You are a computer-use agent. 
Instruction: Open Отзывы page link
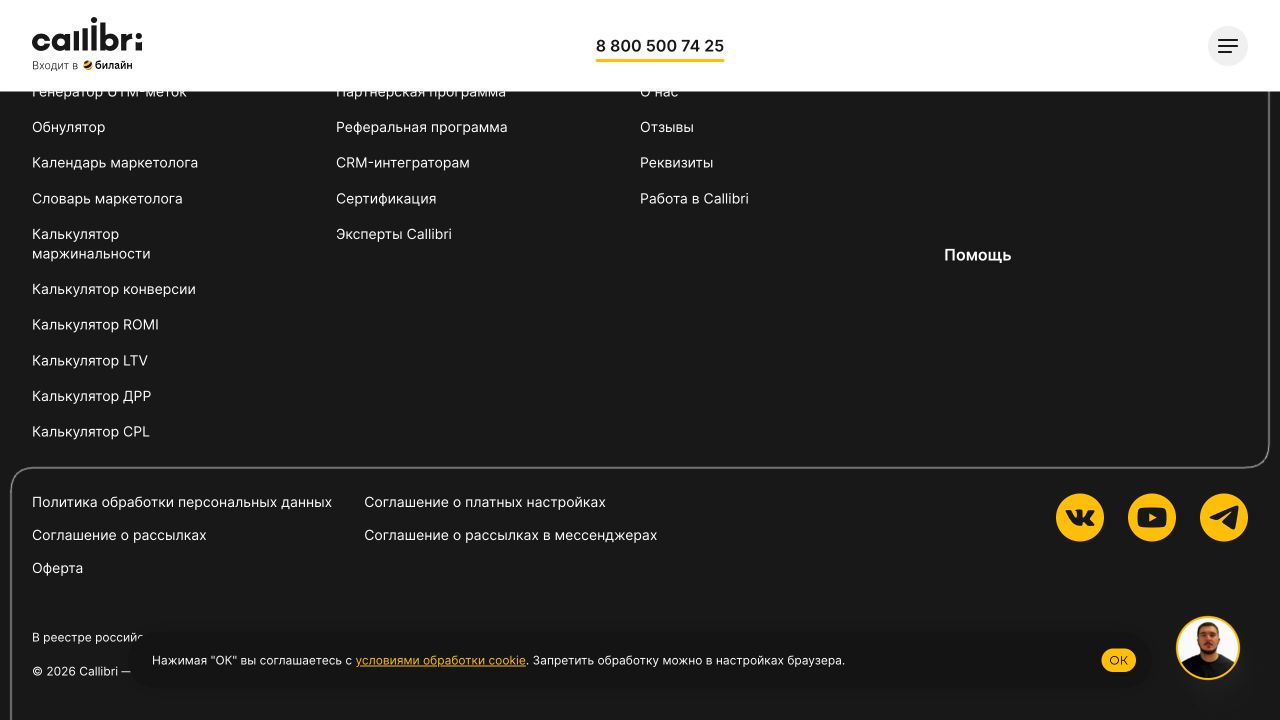click(667, 127)
